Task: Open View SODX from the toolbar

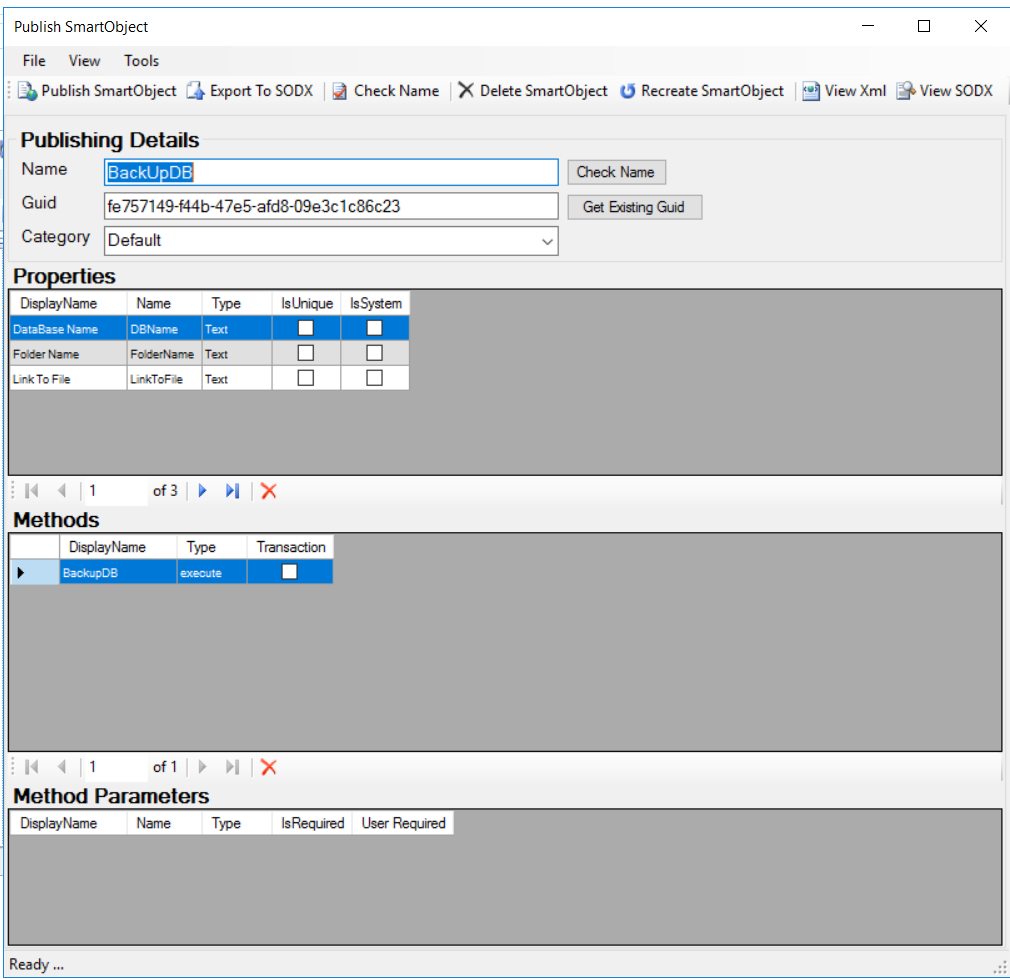Action: click(905, 91)
